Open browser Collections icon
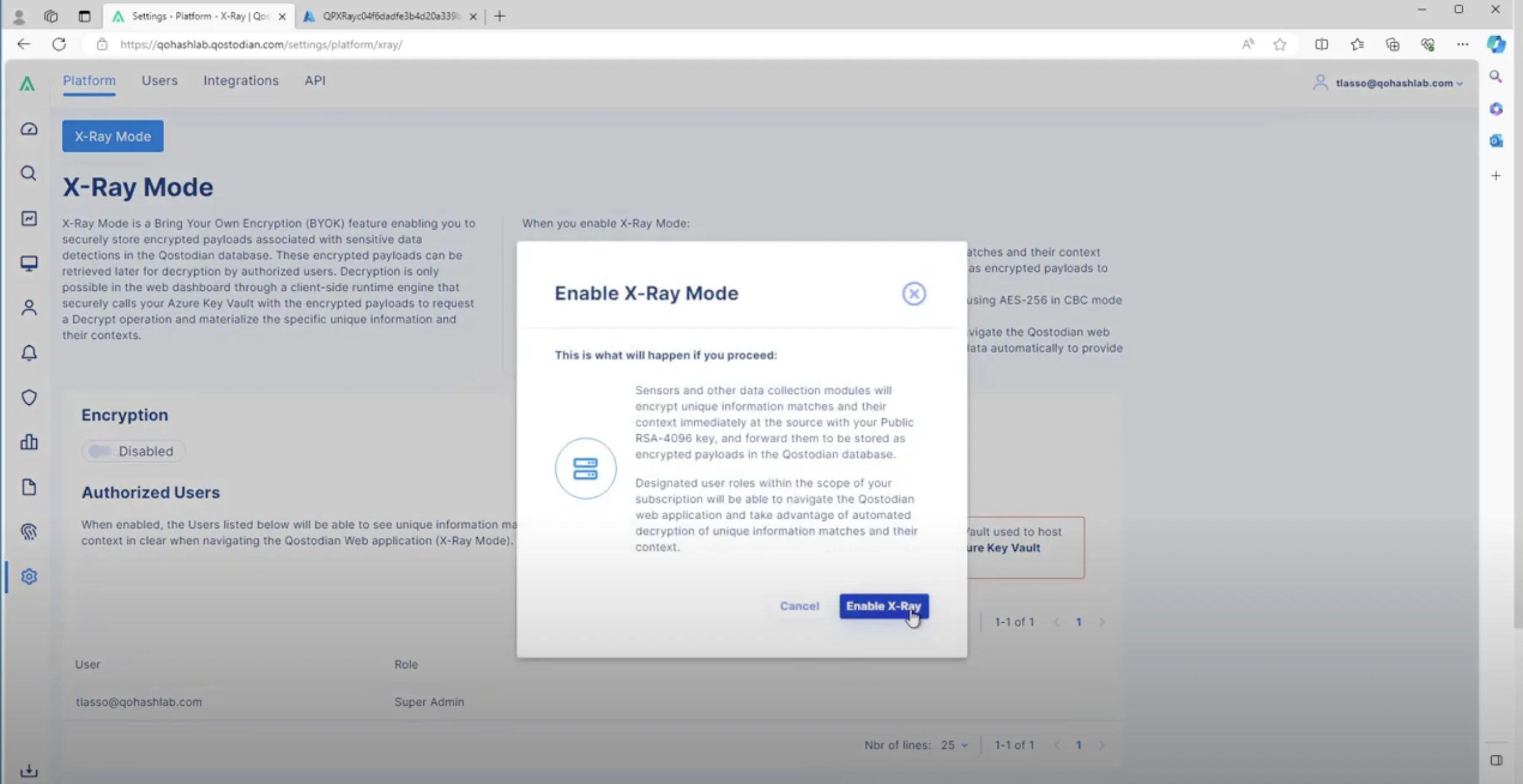 [1393, 44]
